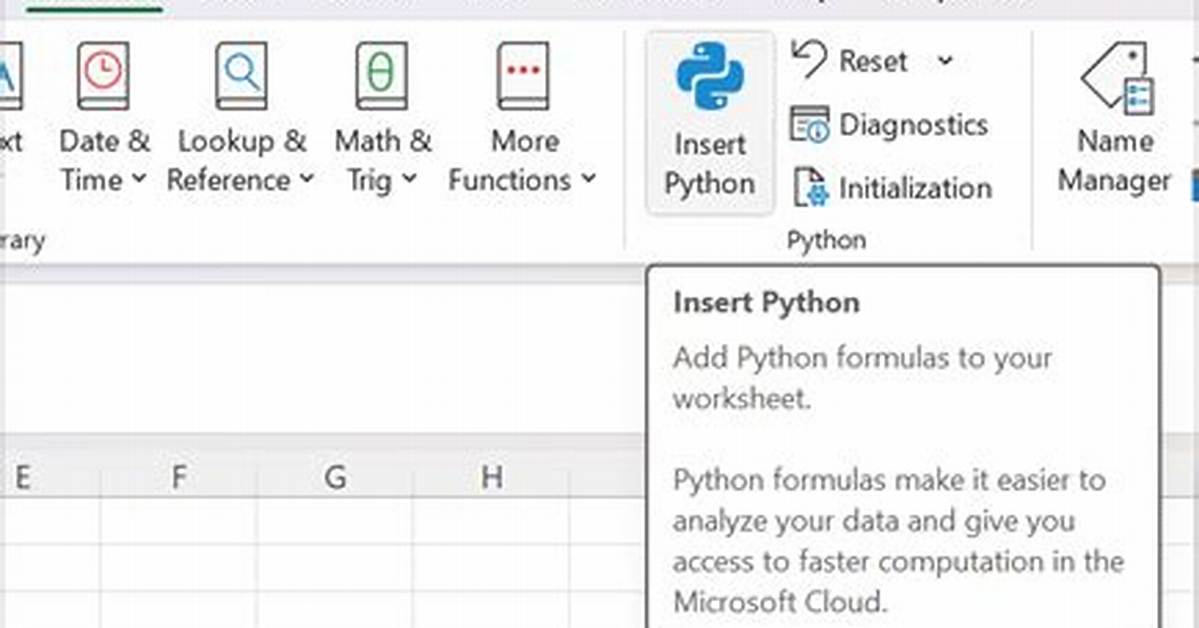This screenshot has width=1199, height=628.
Task: Expand the More Functions dropdown chevron
Action: [x=588, y=180]
